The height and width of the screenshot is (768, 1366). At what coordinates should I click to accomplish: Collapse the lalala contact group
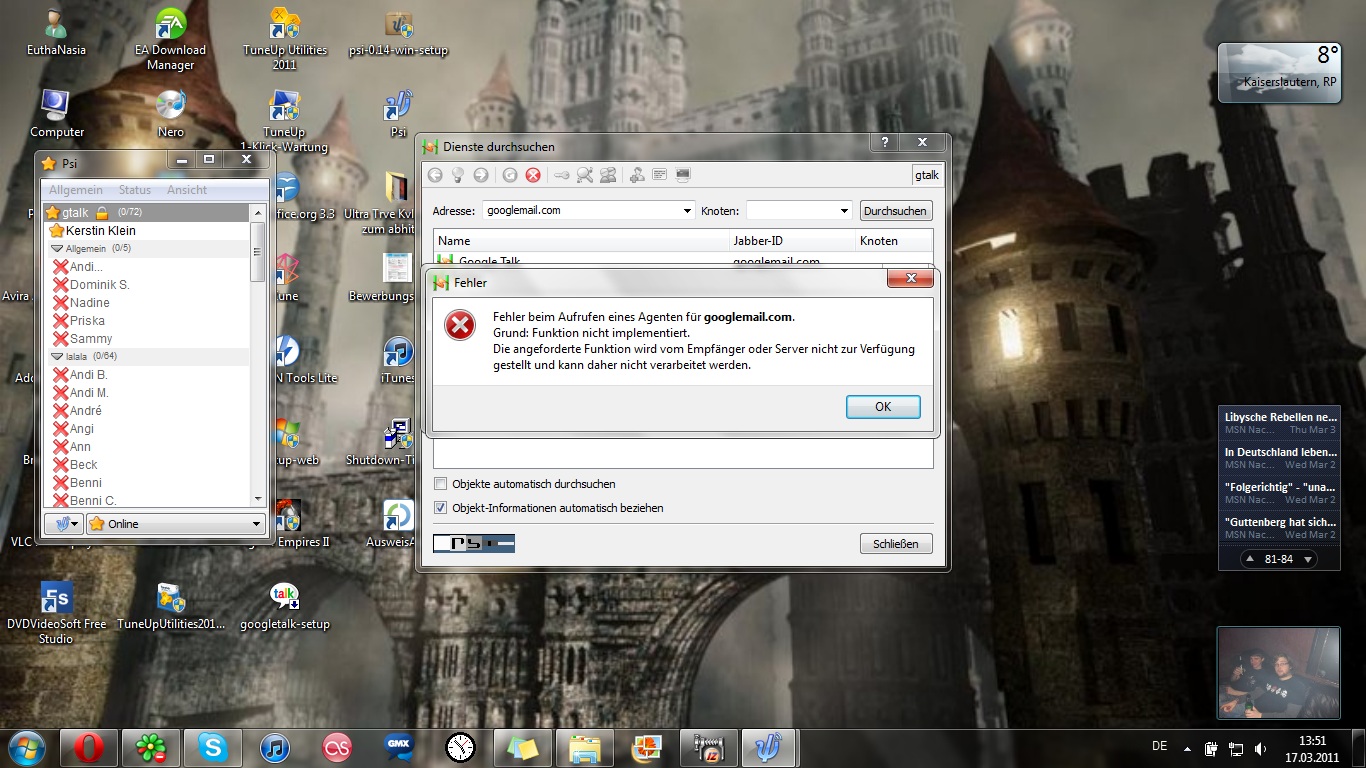click(57, 356)
